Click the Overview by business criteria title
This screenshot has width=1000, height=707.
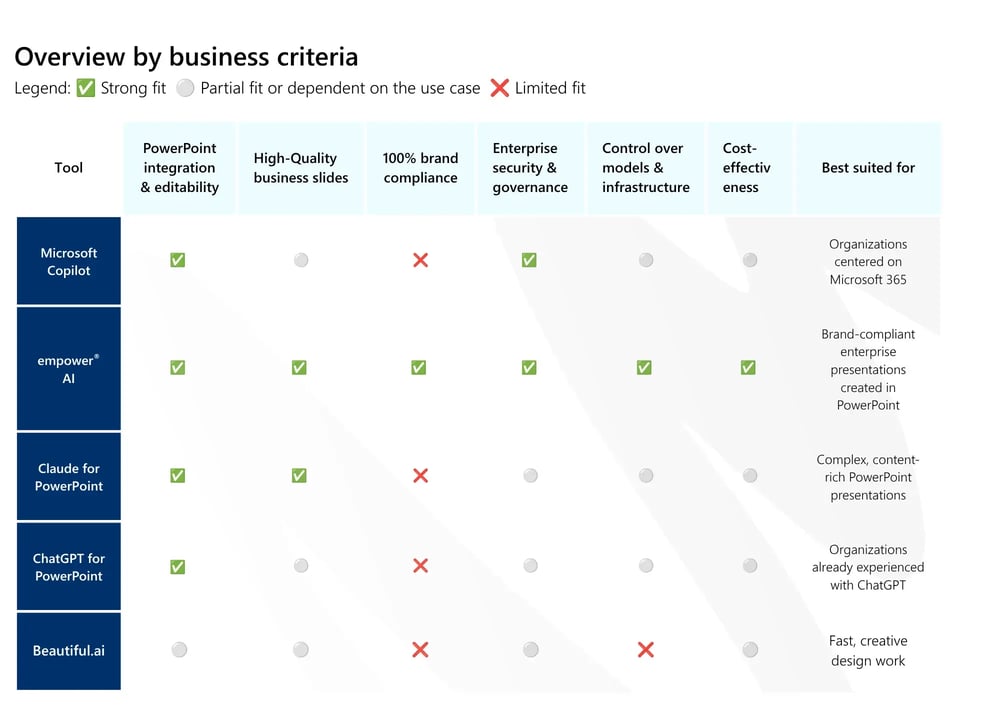click(186, 57)
